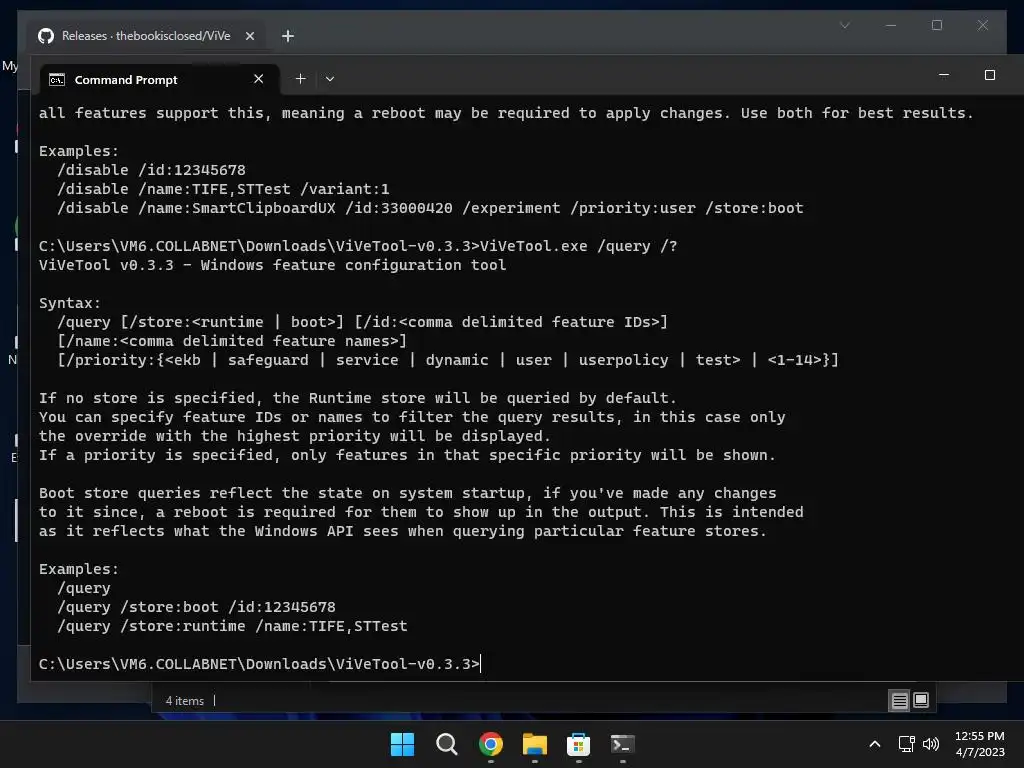Screen dimensions: 1024x768
Task: Open Chrome tab search chevron
Action: [844, 25]
